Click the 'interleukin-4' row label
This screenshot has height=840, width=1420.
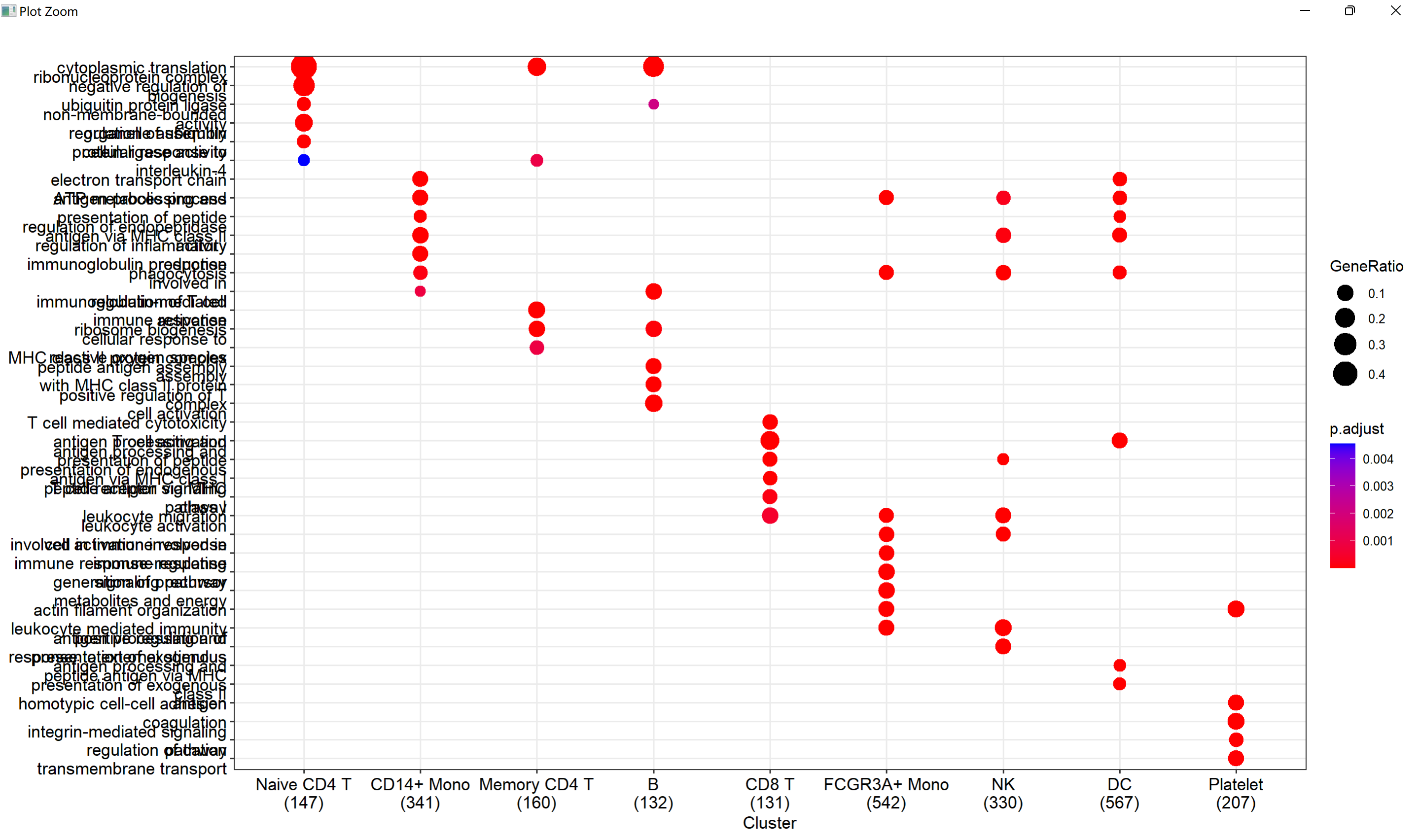180,171
